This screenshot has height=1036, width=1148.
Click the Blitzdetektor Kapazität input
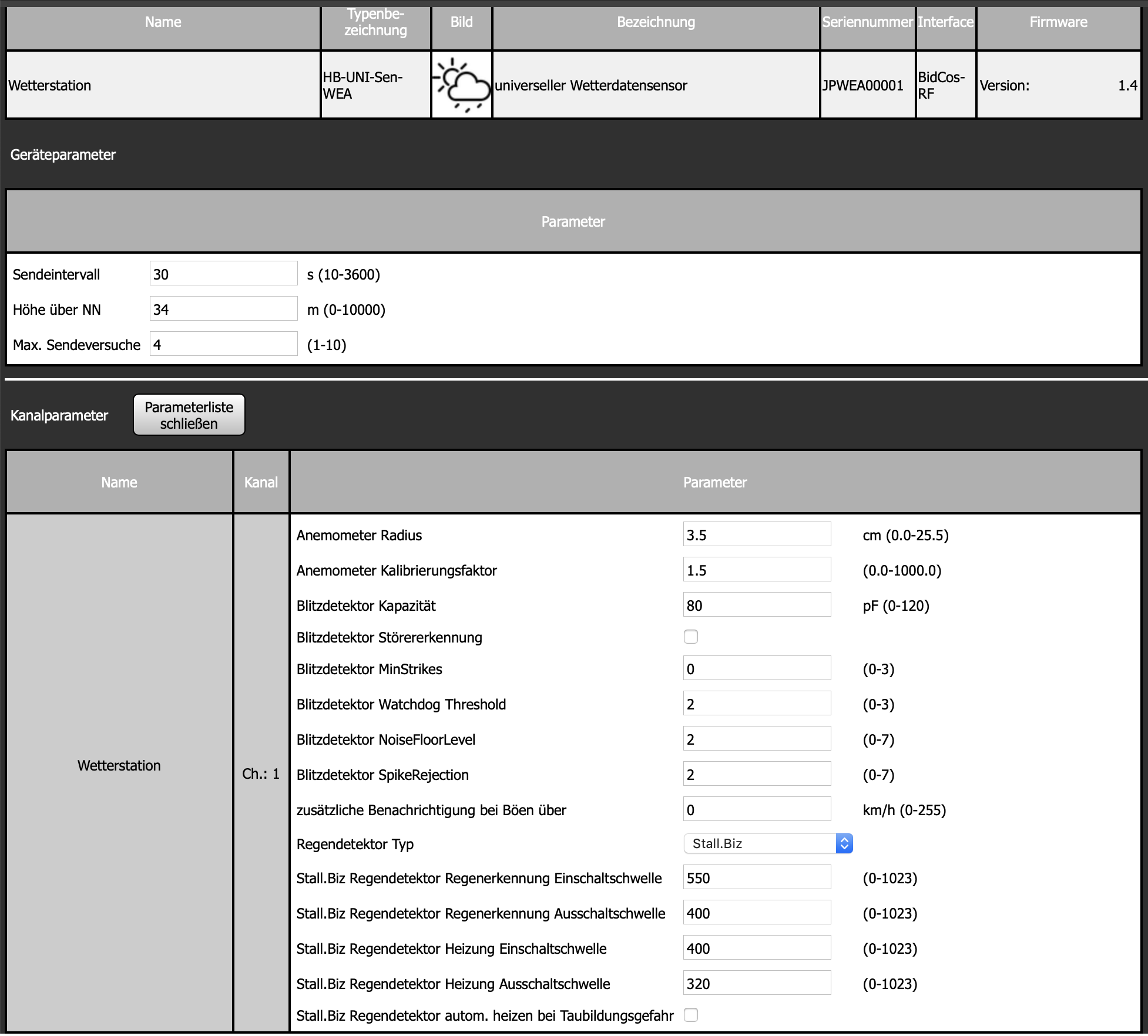(757, 605)
